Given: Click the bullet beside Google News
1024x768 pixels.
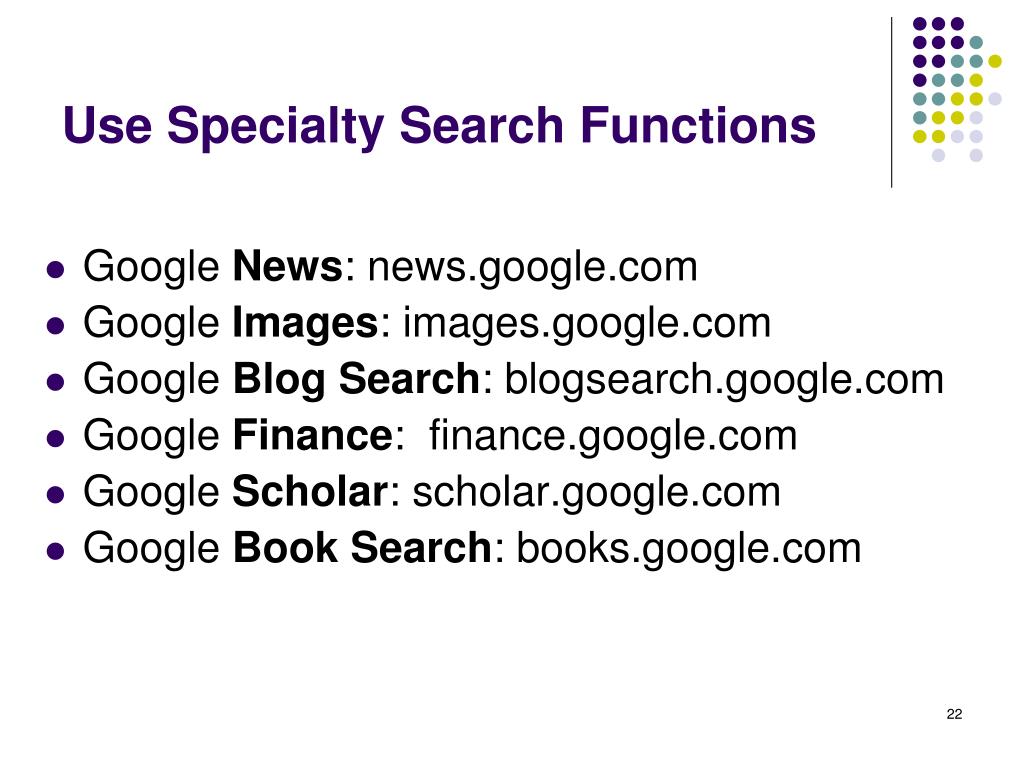Looking at the screenshot, I should 56,270.
